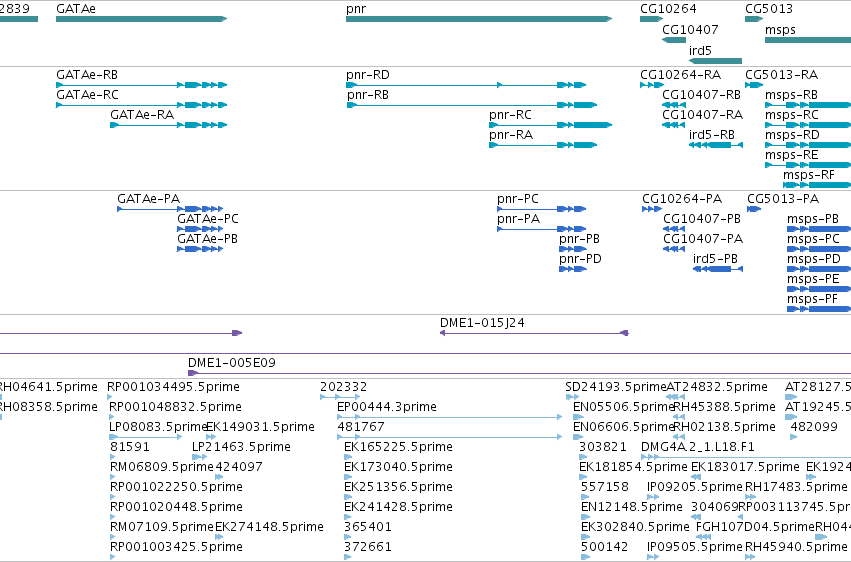
Task: Select the pnr-PC protein label
Action: 518,199
